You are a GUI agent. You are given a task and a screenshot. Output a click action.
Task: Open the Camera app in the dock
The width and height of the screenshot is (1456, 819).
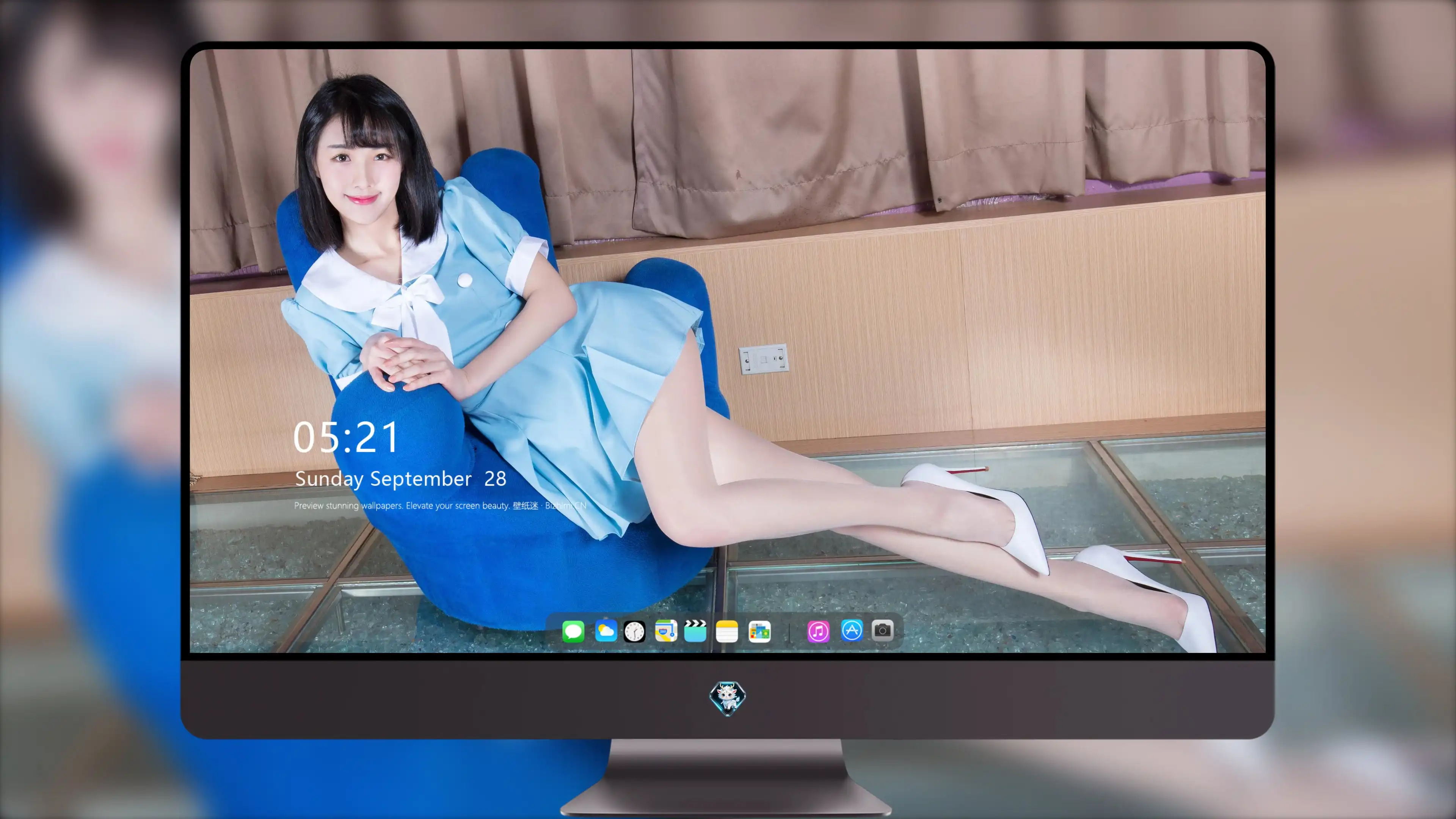pyautogui.click(x=882, y=630)
